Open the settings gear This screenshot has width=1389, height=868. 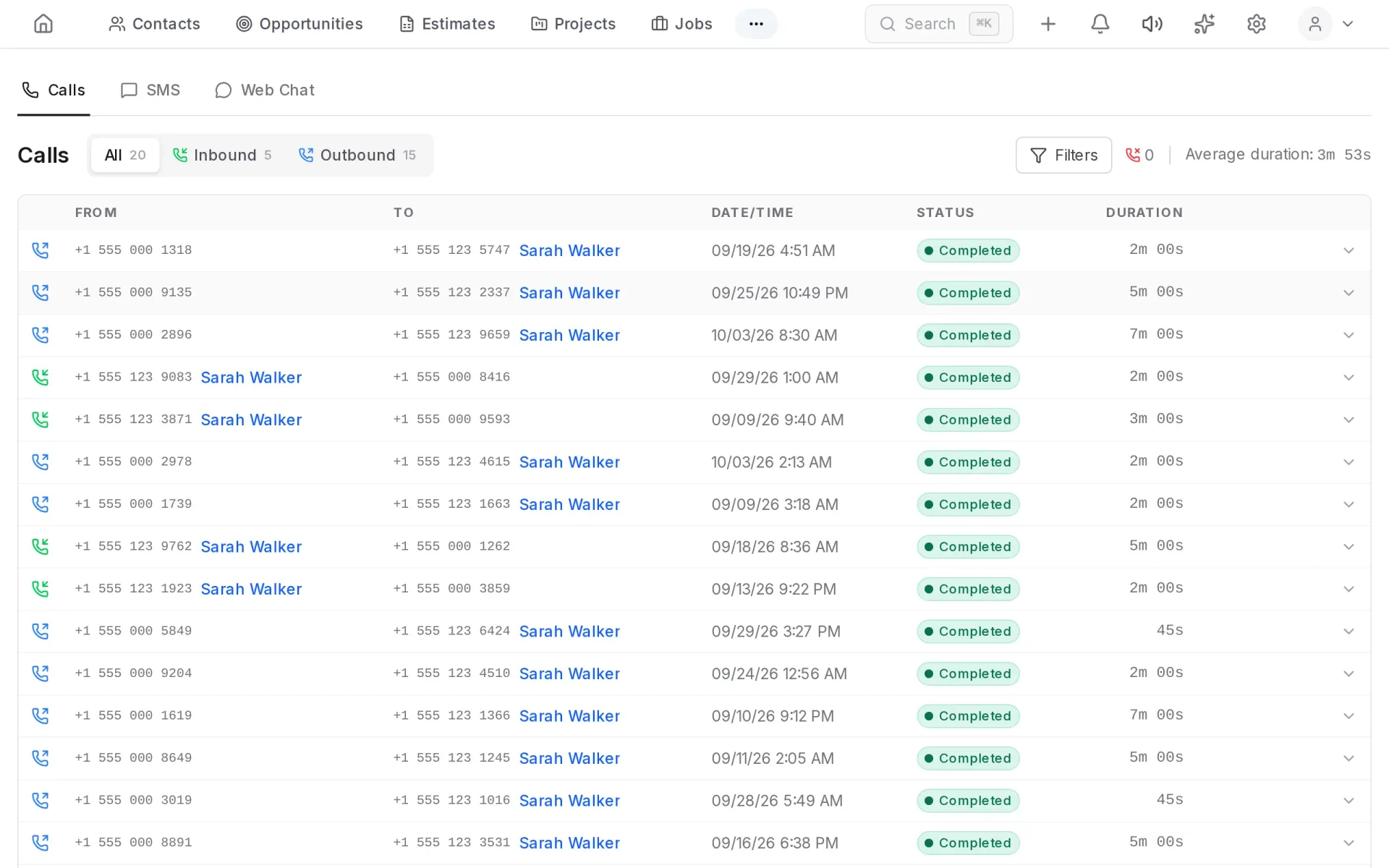tap(1256, 24)
